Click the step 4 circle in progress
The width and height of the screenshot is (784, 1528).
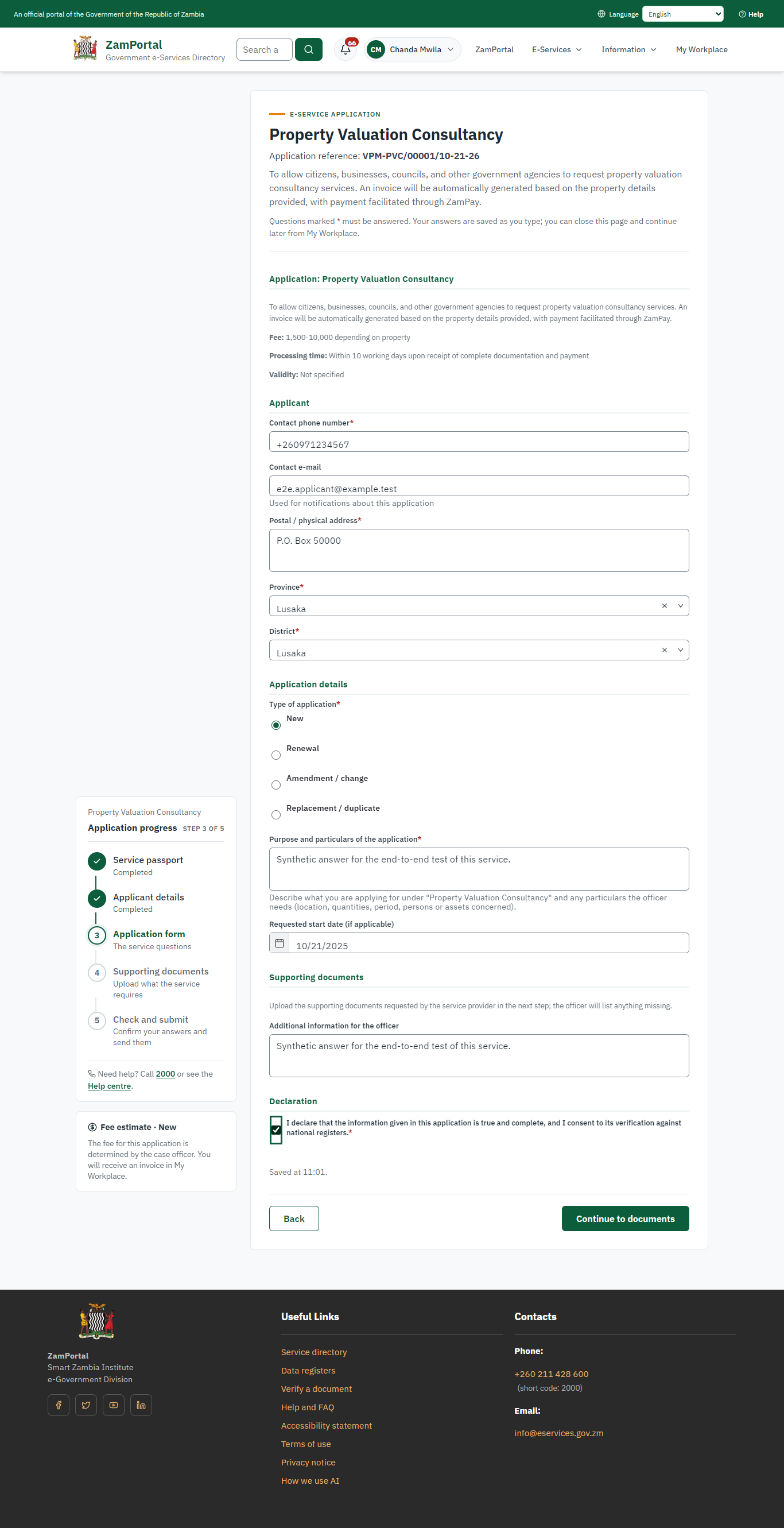click(97, 972)
